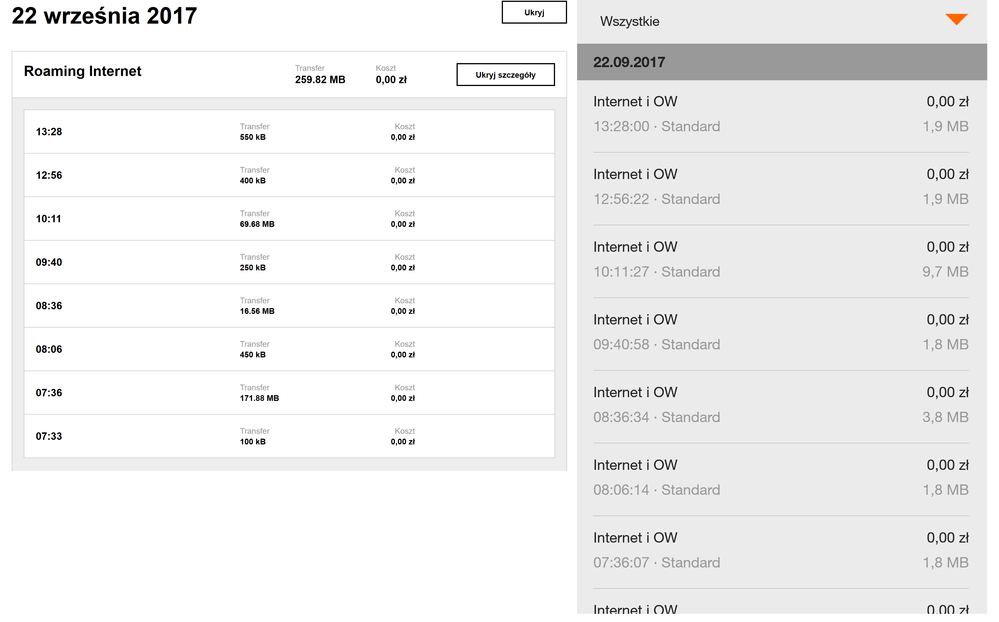
Task: Select the 13:28 transfer row
Action: coord(289,132)
